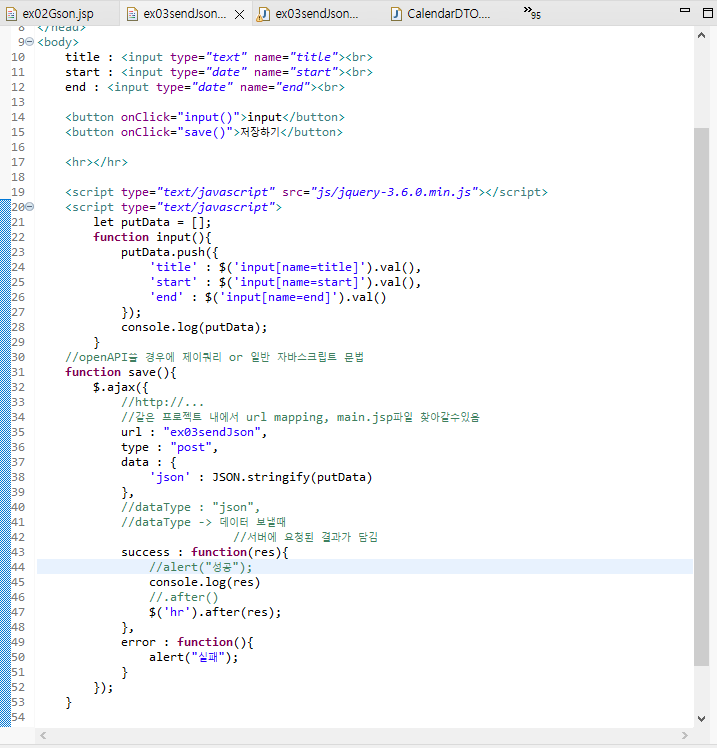717x748 pixels.
Task: Click the type value "post" string
Action: [x=191, y=447]
